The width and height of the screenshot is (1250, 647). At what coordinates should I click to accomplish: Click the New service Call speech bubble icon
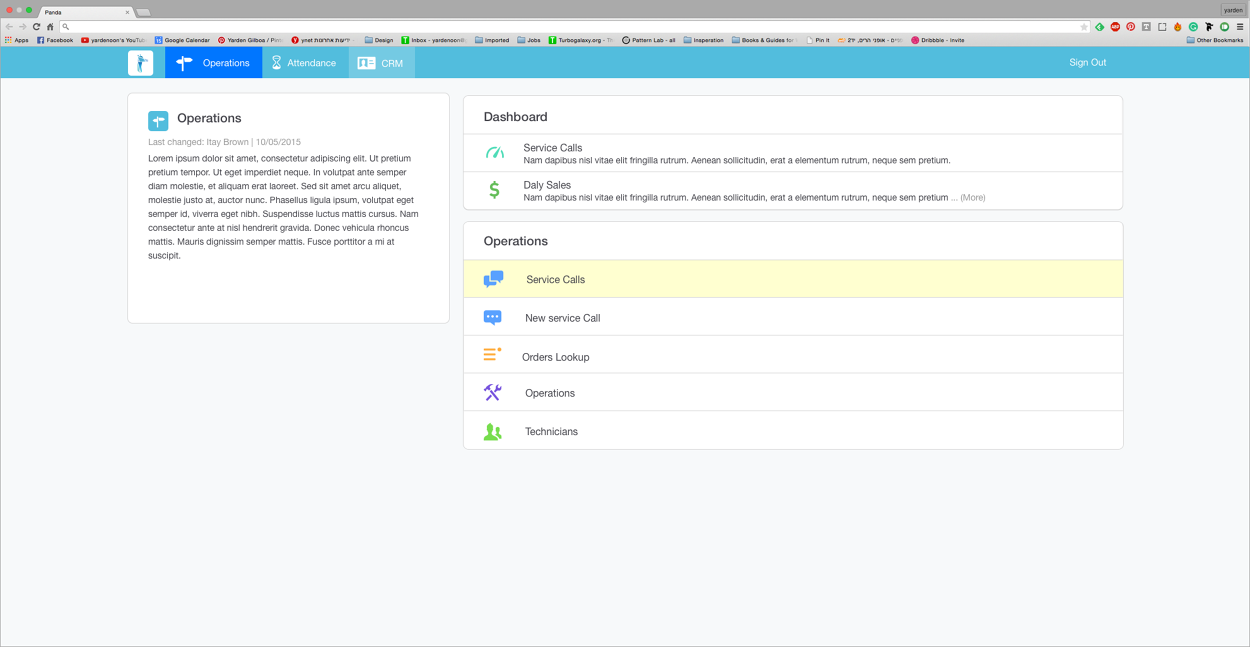(x=493, y=317)
